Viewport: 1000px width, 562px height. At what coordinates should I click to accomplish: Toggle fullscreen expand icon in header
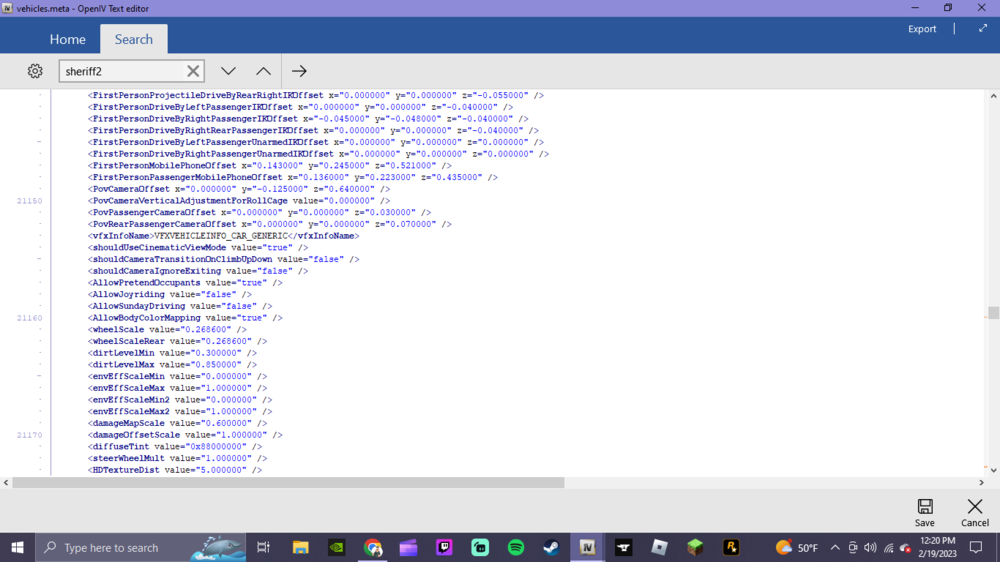click(x=983, y=28)
